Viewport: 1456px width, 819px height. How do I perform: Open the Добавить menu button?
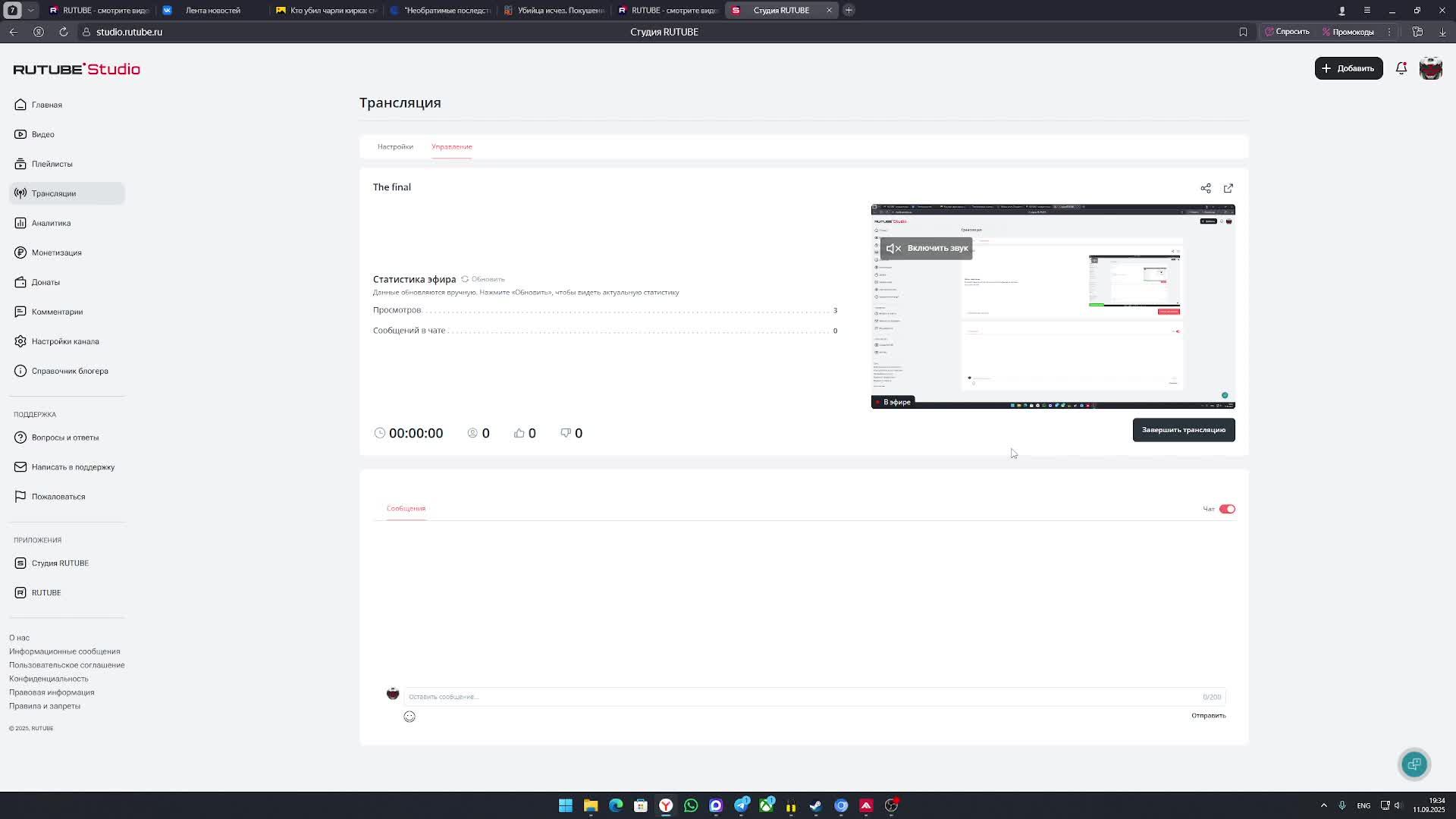(x=1348, y=68)
